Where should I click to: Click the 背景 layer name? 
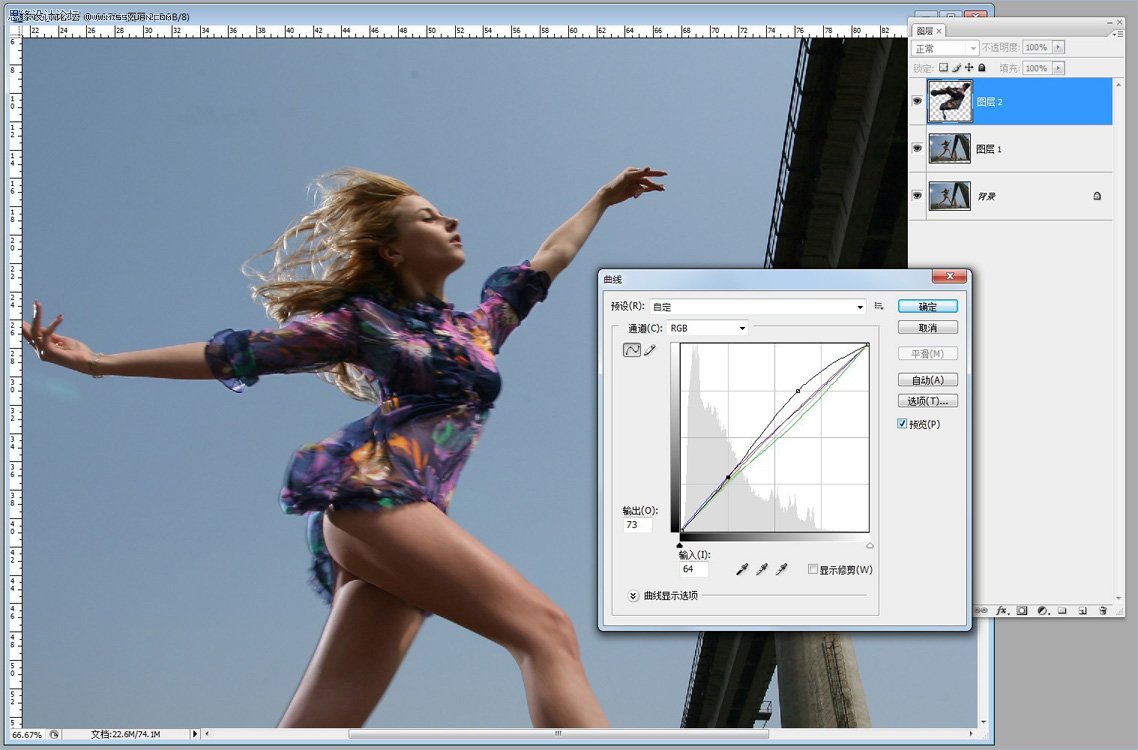click(986, 196)
